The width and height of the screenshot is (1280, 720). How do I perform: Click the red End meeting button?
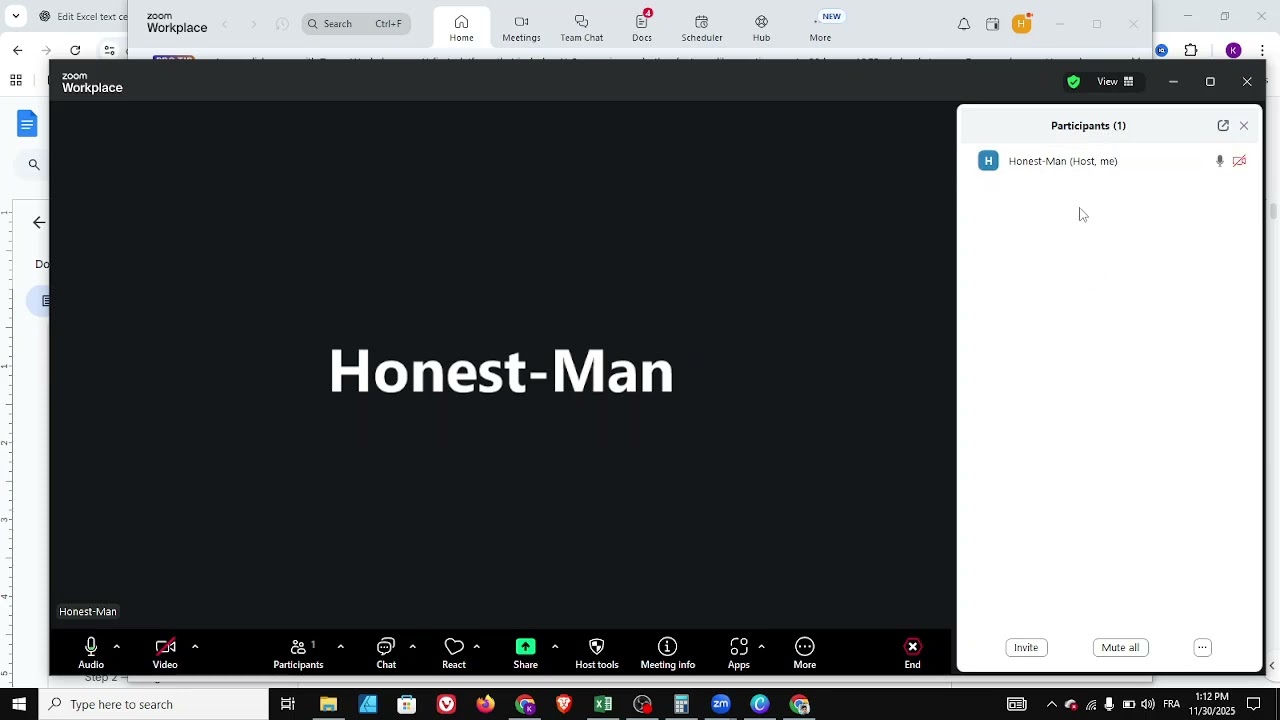[913, 653]
